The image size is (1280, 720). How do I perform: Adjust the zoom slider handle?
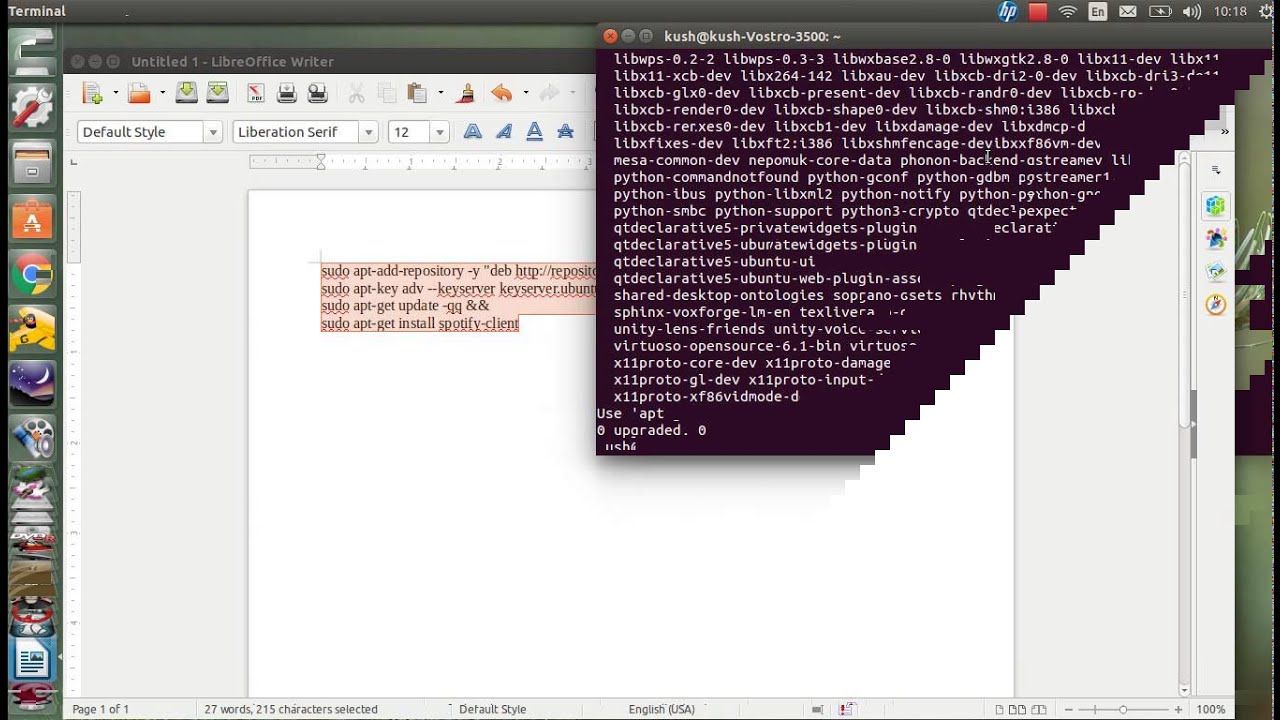[x=1122, y=709]
